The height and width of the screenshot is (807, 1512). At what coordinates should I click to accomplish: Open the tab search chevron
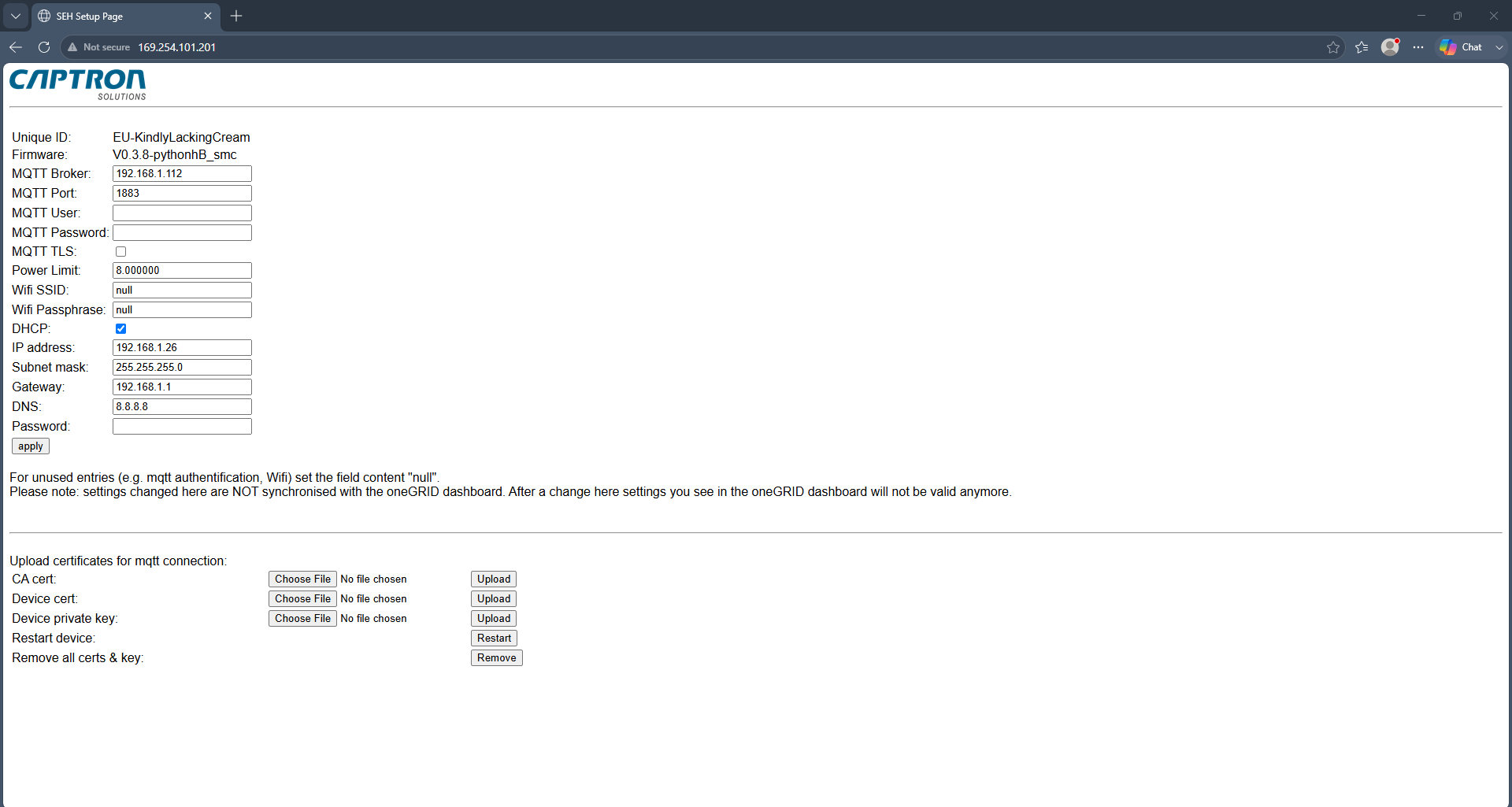(15, 16)
